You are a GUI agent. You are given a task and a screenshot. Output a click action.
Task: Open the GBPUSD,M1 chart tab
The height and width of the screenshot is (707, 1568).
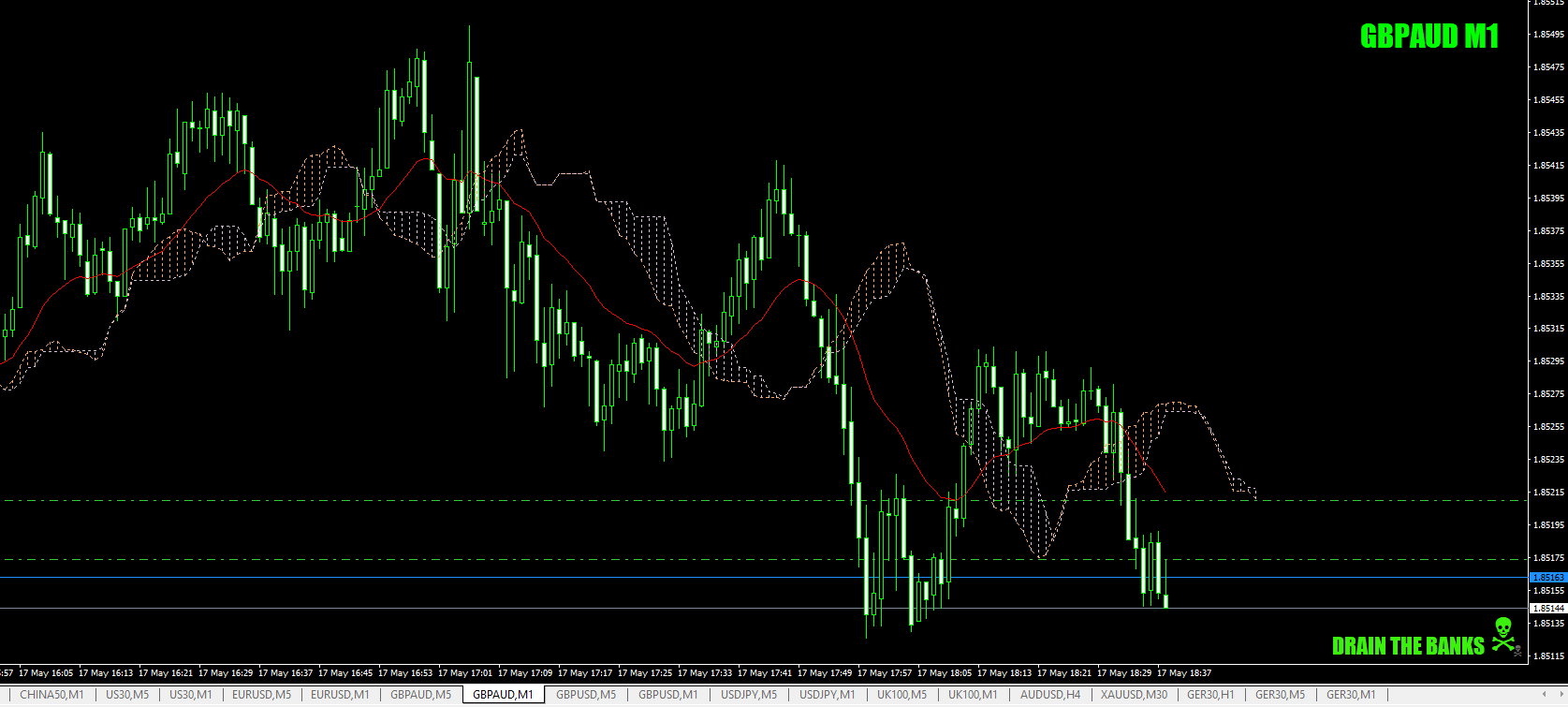[668, 695]
